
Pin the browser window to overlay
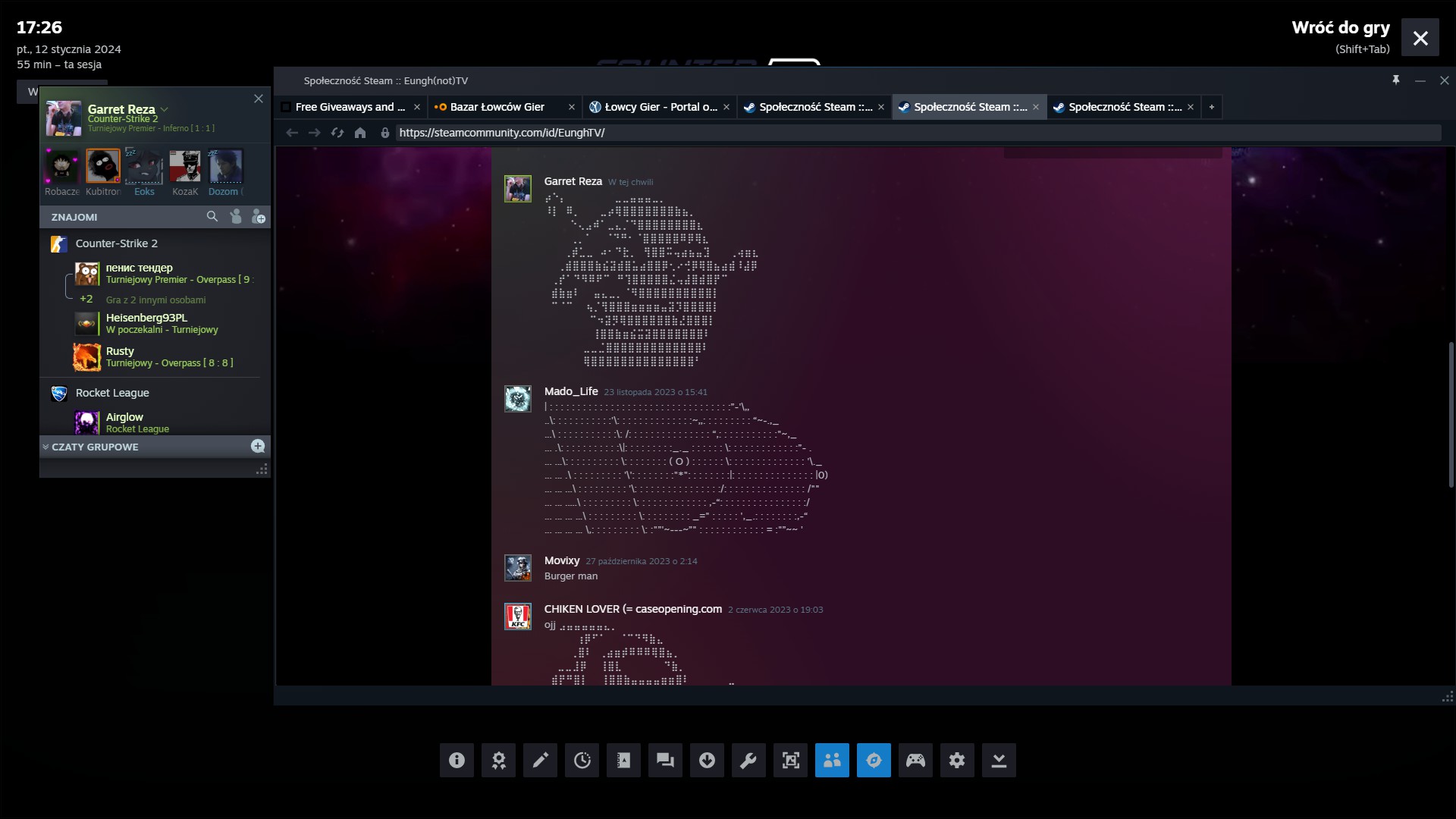1395,80
